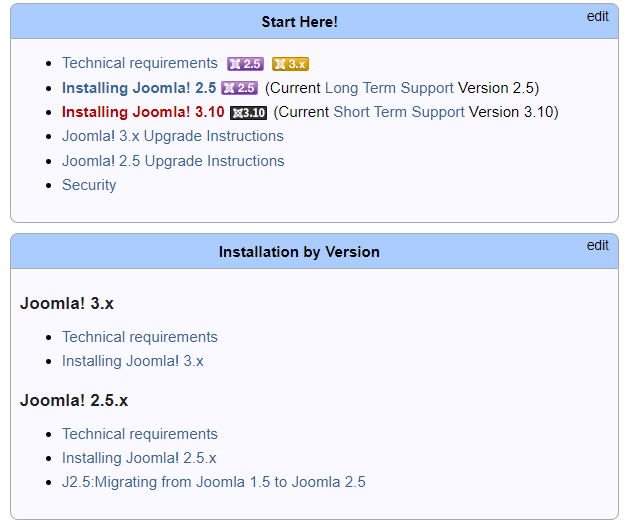This screenshot has width=625, height=527.
Task: Open Installing Joomla! 2.5.x link
Action: pos(139,458)
